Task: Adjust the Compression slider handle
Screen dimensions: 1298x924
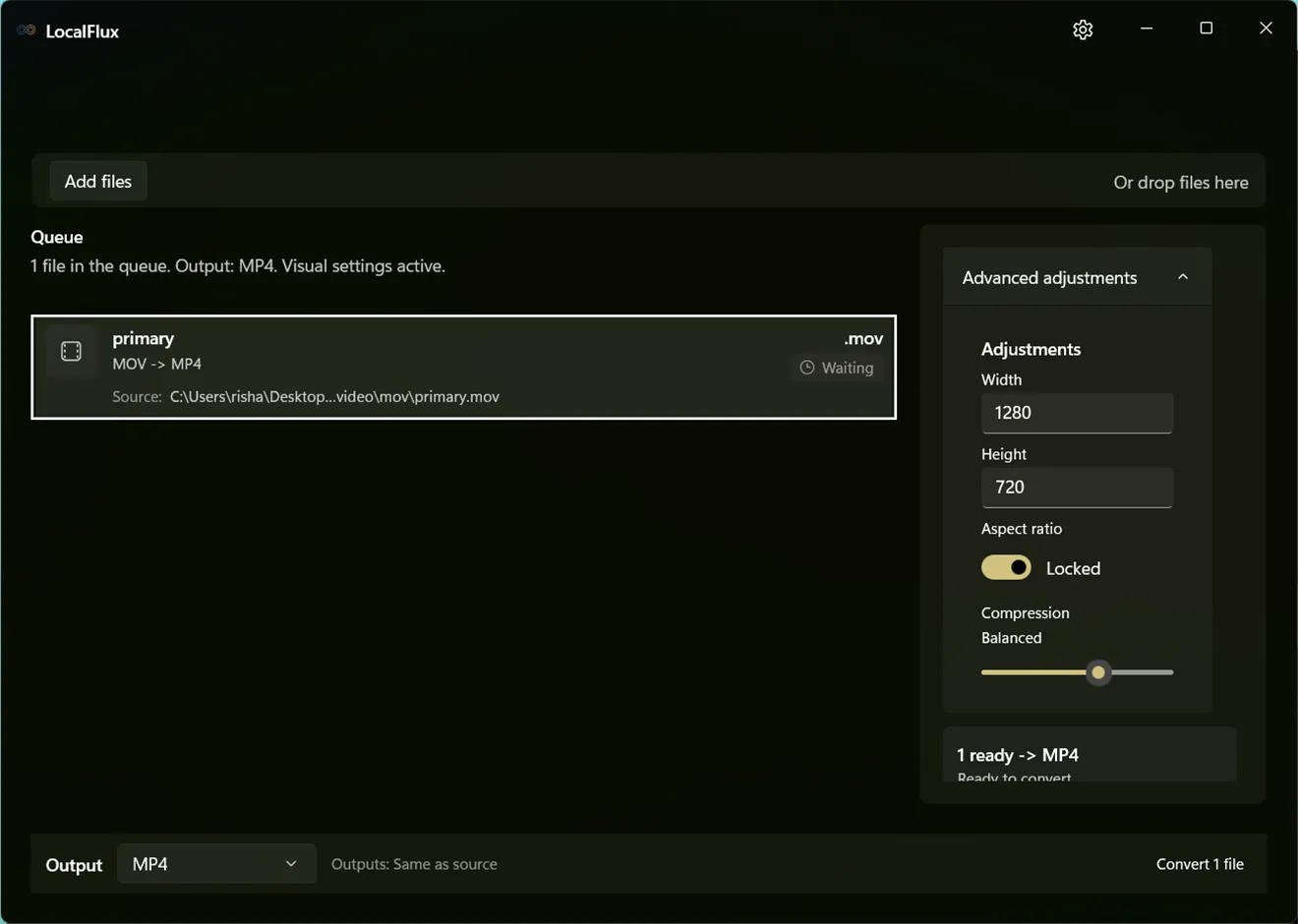Action: [x=1098, y=672]
